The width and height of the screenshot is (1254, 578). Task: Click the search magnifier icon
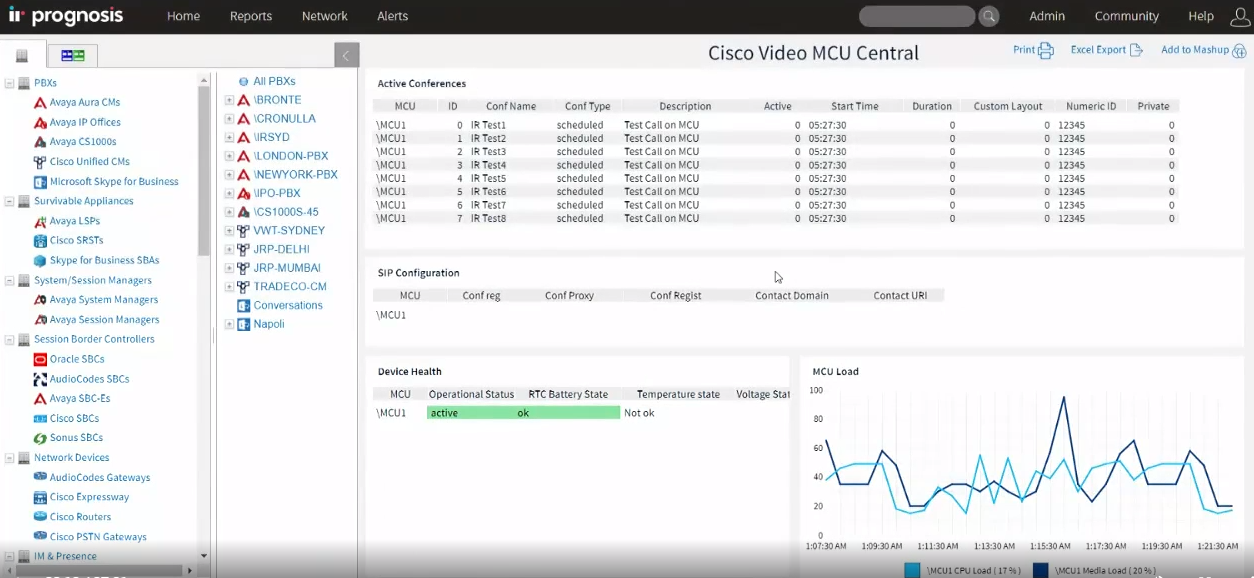(988, 16)
